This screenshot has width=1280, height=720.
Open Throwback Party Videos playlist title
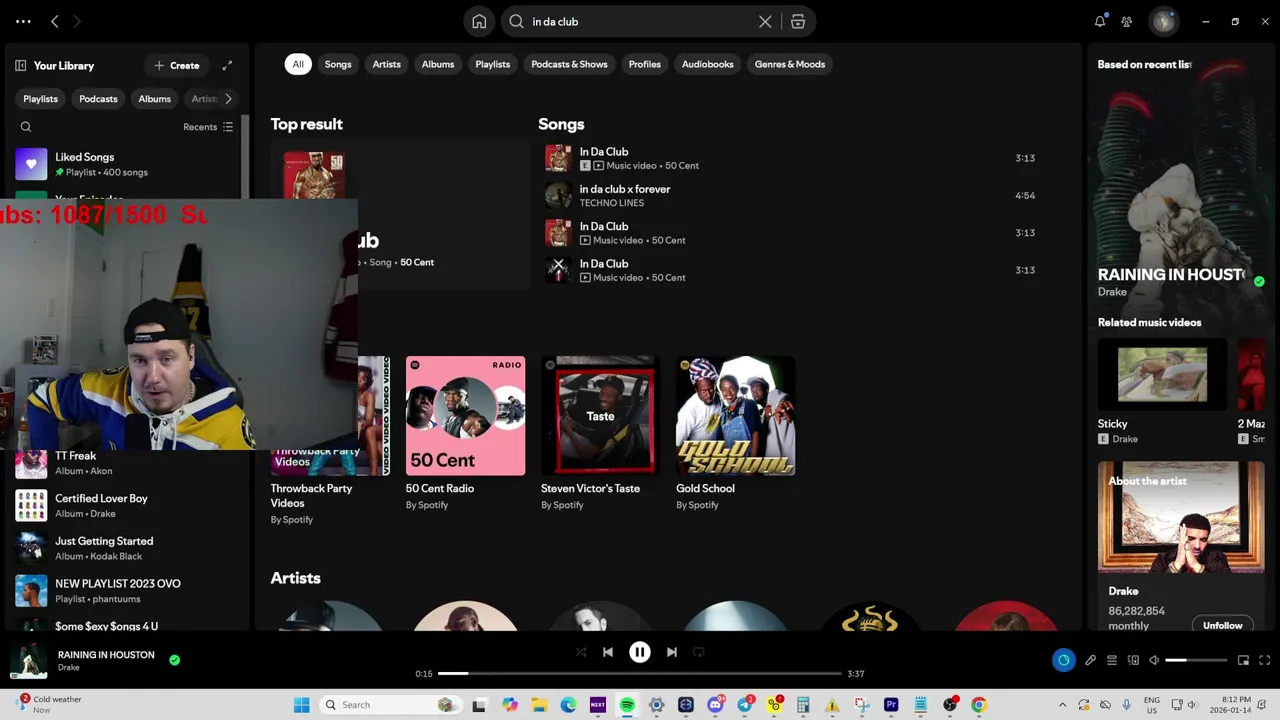[x=311, y=495]
